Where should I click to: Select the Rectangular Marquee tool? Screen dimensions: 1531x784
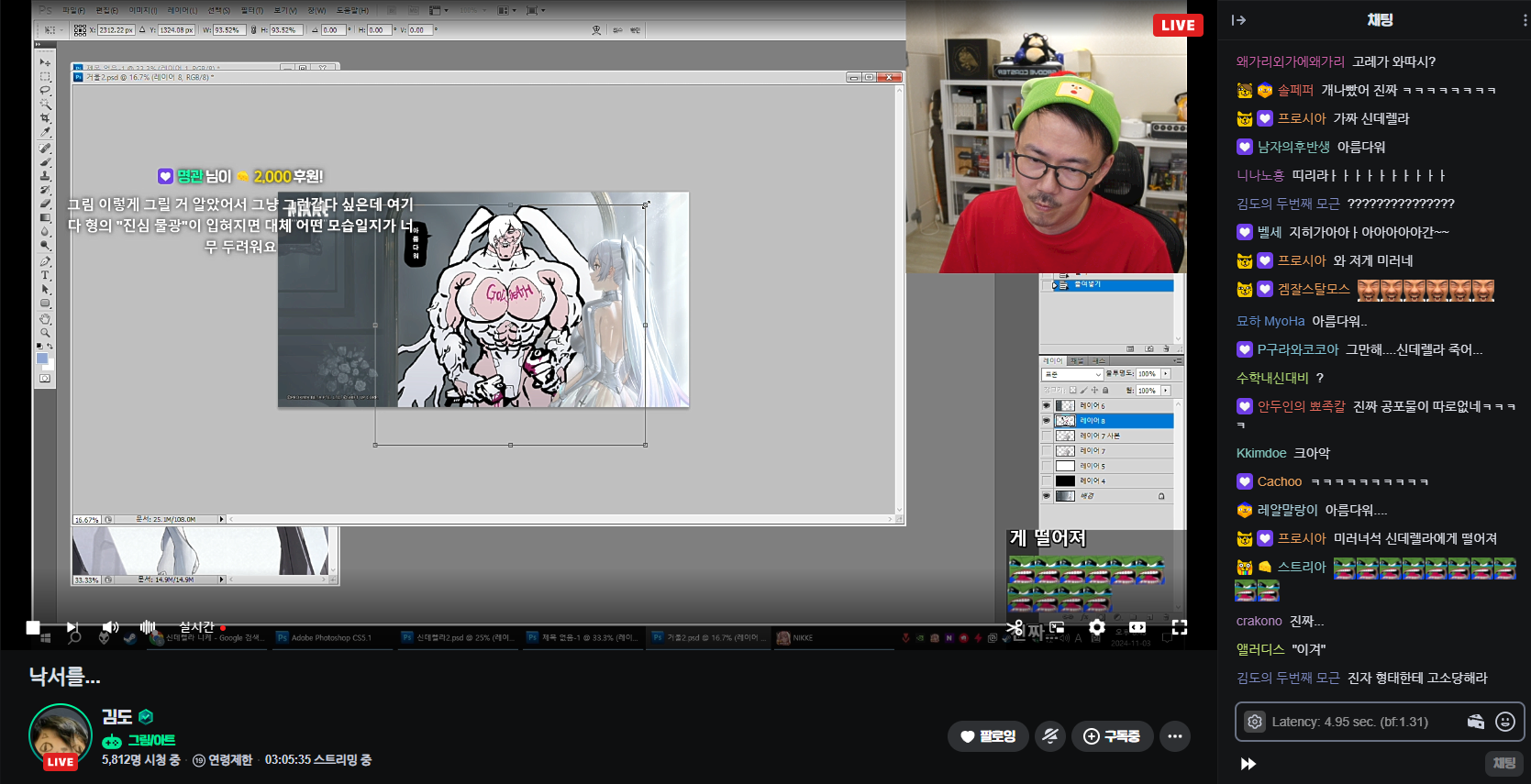(x=45, y=77)
